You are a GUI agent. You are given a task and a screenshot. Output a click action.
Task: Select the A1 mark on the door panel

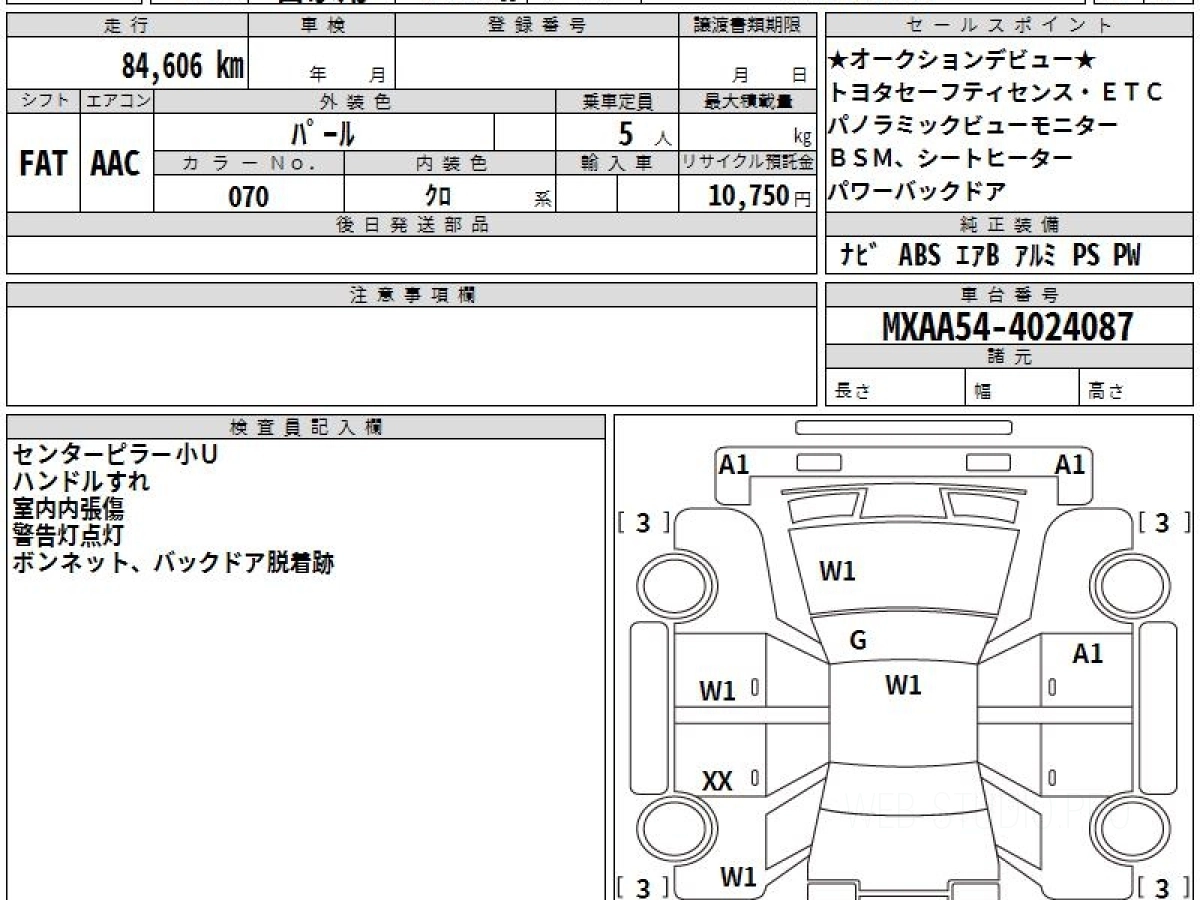[x=1087, y=655]
